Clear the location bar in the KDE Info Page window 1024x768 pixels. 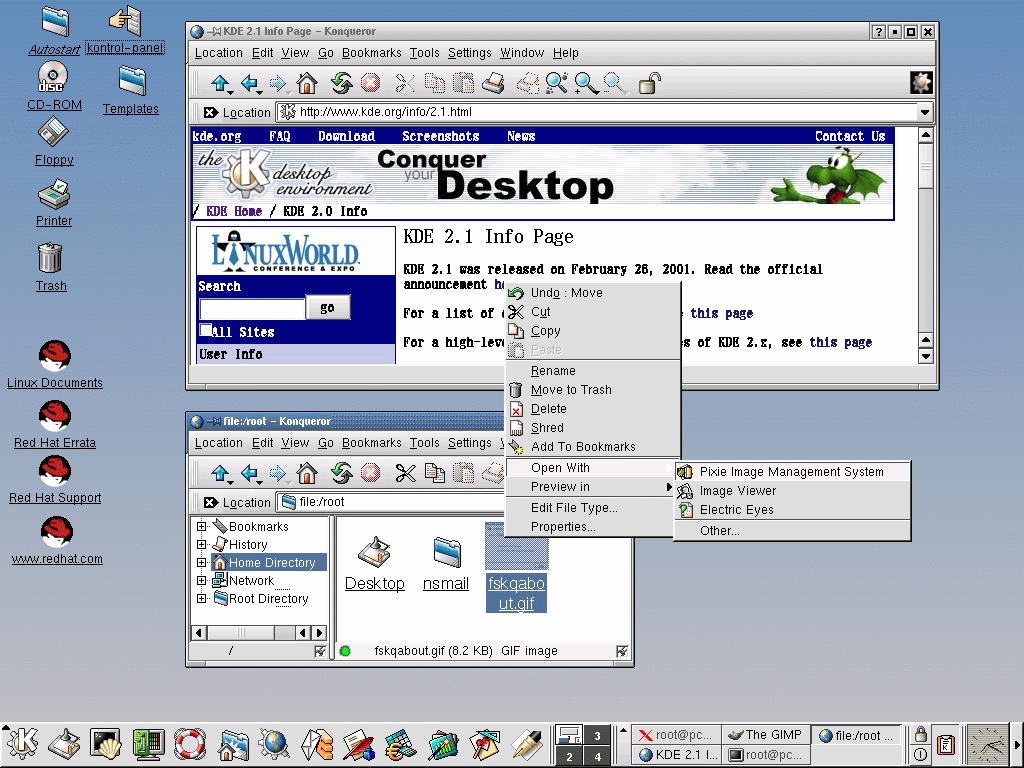[210, 112]
